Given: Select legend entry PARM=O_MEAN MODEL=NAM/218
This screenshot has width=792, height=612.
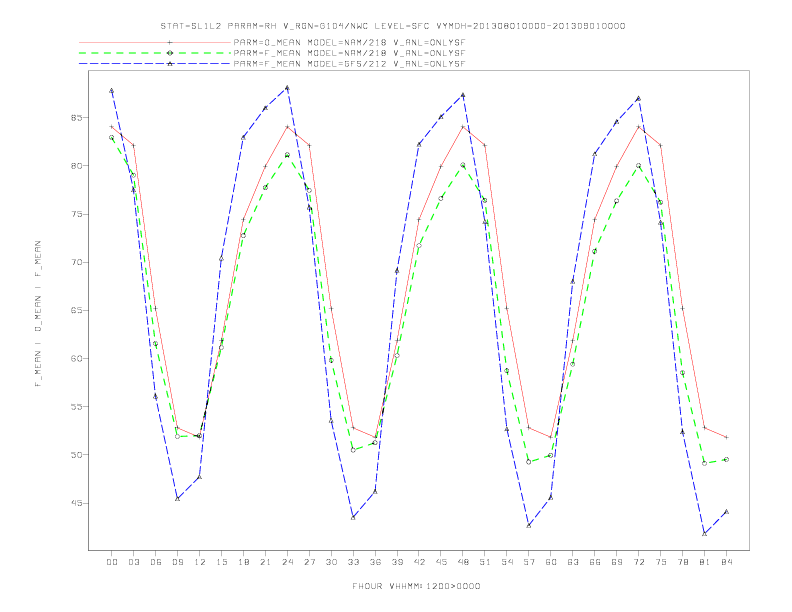Looking at the screenshot, I should coord(349,42).
